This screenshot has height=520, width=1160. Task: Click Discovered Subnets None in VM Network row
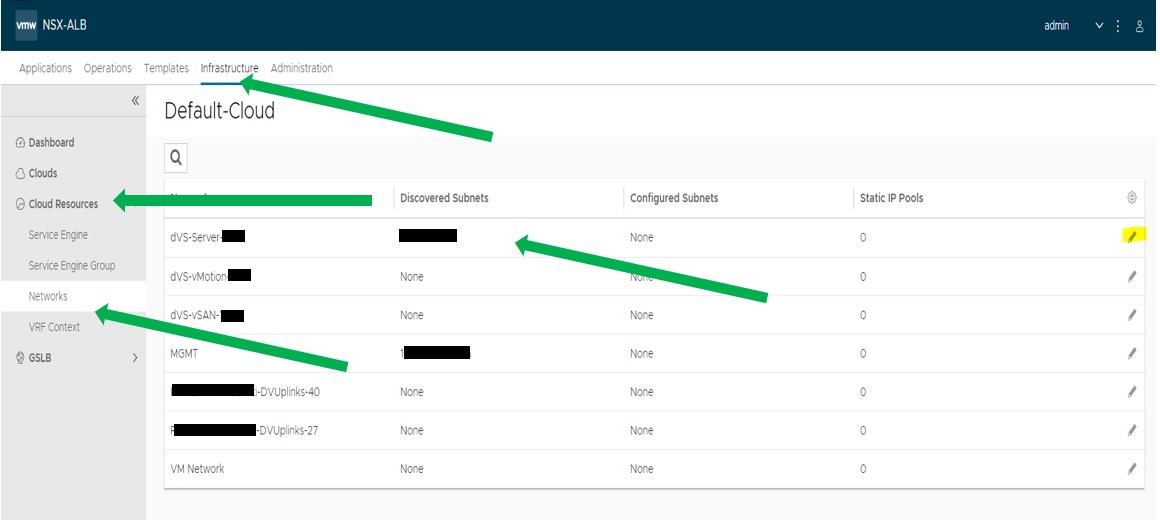(x=412, y=469)
